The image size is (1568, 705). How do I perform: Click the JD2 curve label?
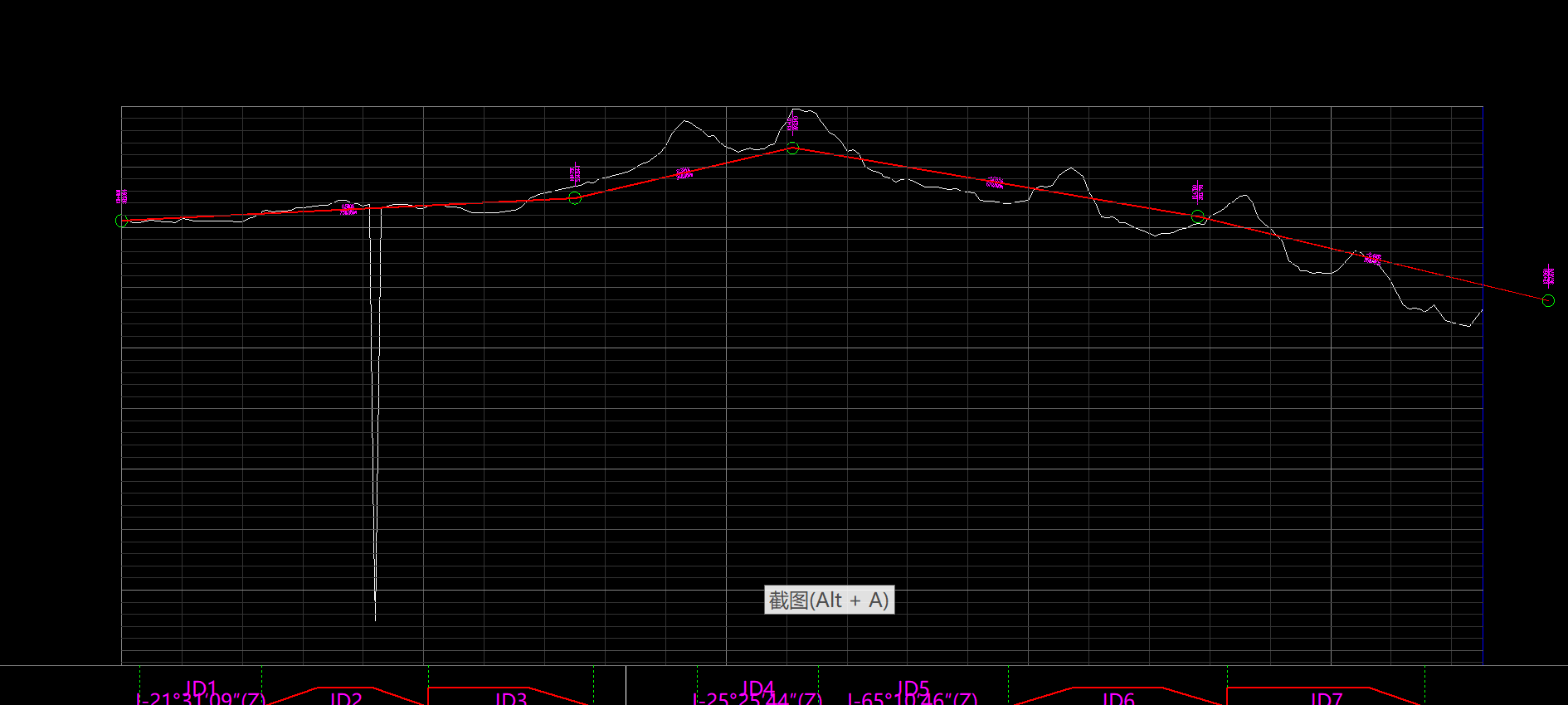346,698
